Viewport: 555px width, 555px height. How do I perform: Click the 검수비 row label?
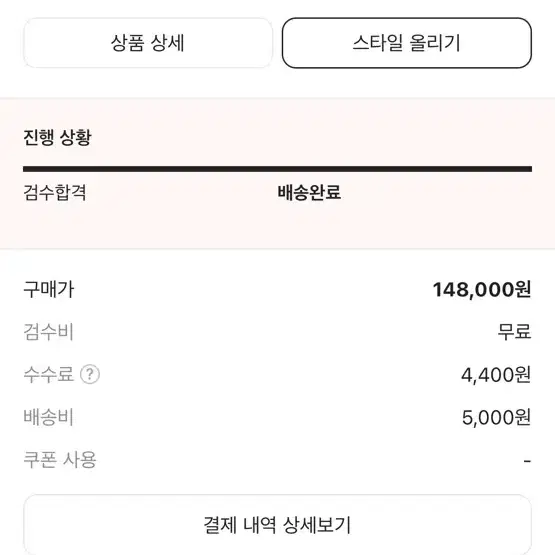point(48,332)
